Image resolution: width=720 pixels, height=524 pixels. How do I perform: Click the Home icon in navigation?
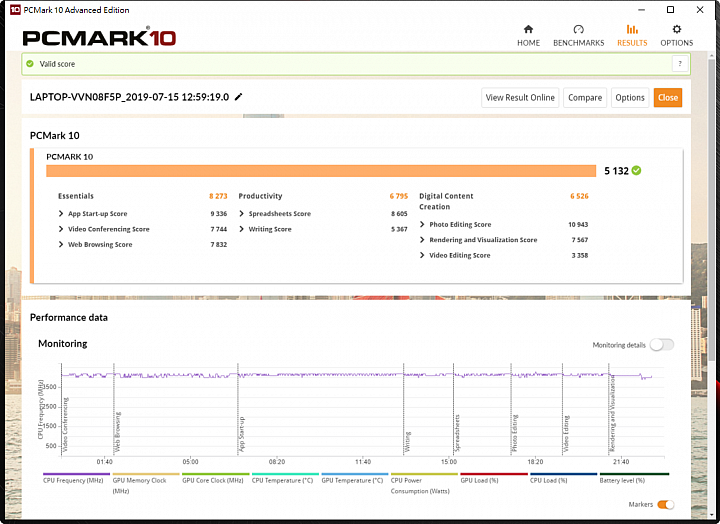tap(528, 29)
